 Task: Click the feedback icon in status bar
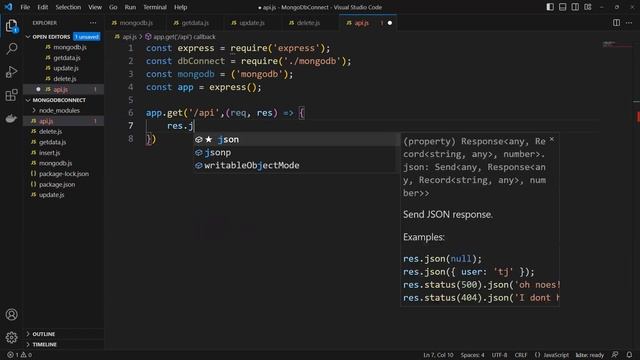pos(615,355)
